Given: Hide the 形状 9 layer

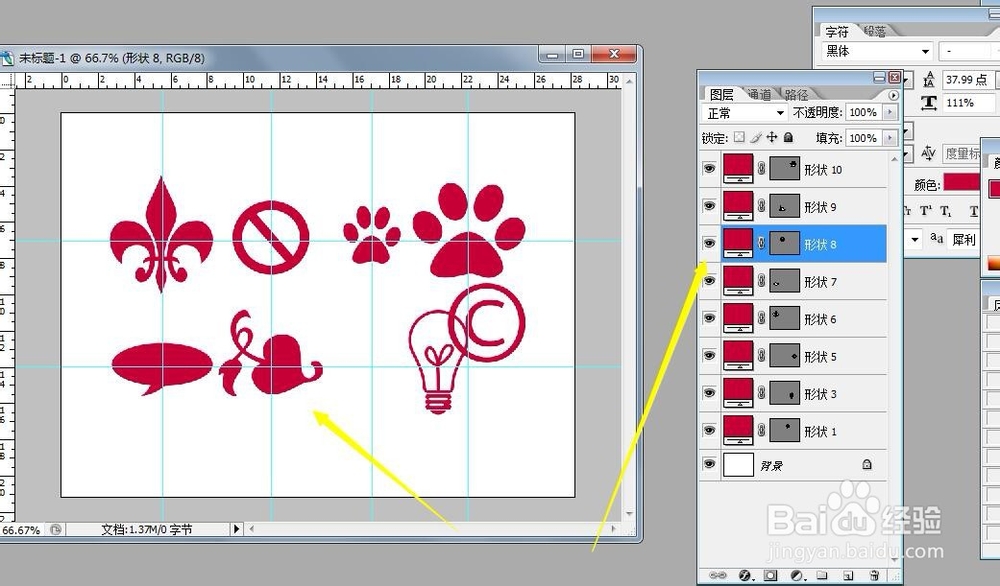Looking at the screenshot, I should pyautogui.click(x=709, y=206).
